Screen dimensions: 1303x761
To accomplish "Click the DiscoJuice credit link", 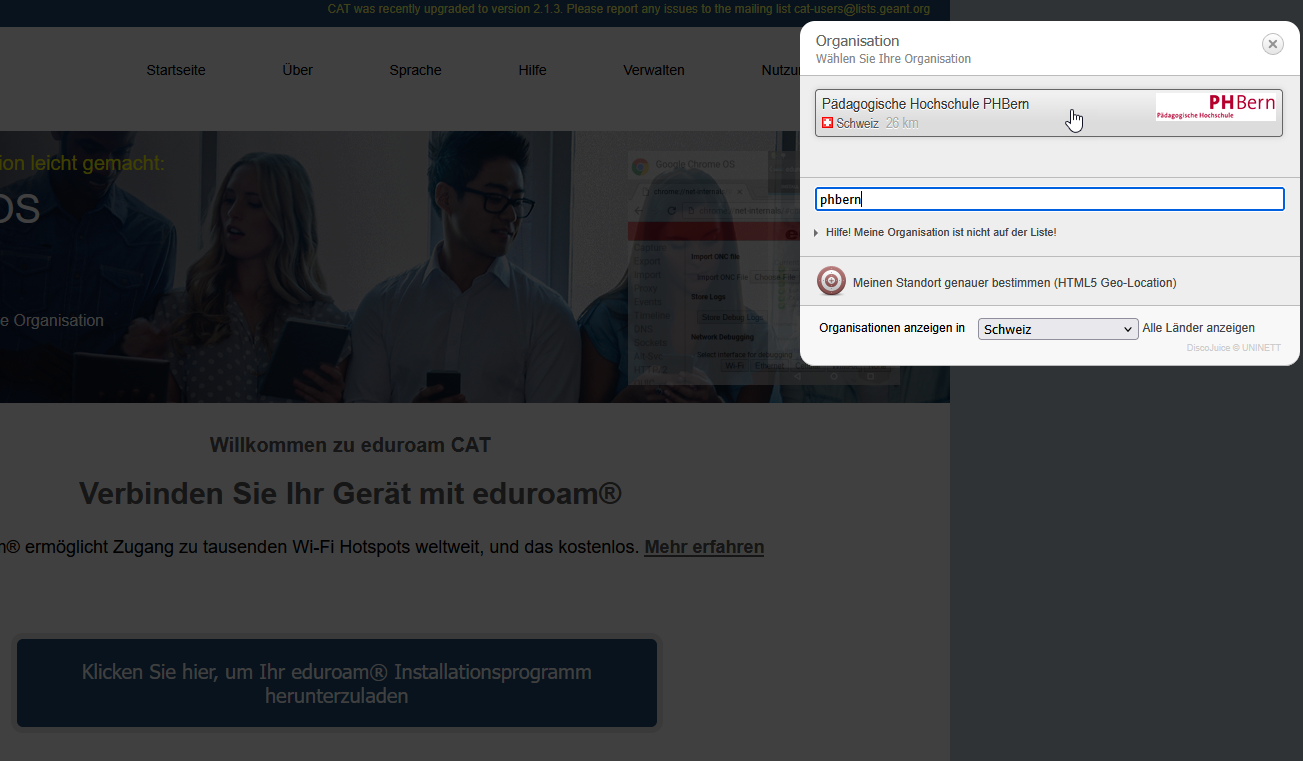I will [x=1208, y=348].
